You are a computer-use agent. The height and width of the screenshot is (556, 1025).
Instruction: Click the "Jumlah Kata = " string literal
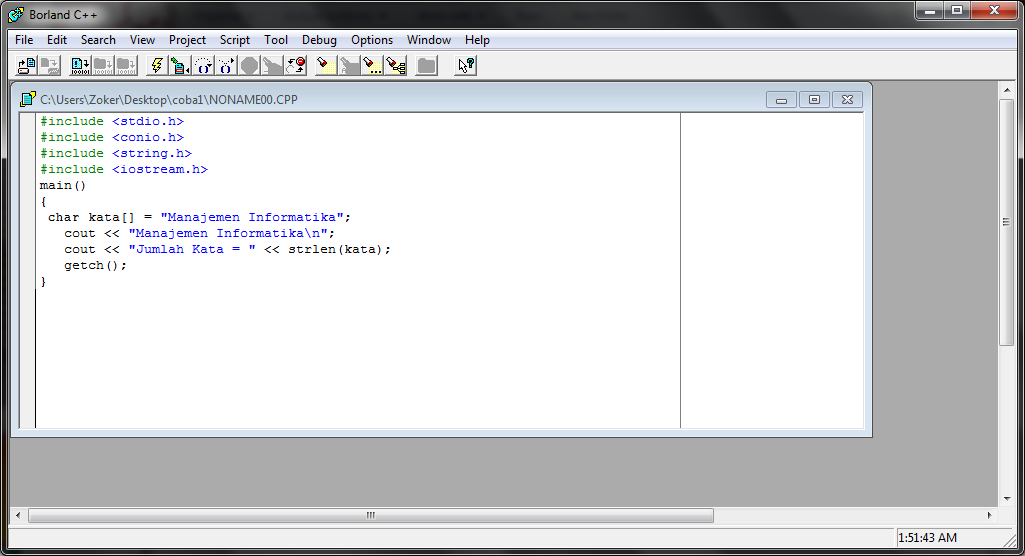tap(192, 250)
